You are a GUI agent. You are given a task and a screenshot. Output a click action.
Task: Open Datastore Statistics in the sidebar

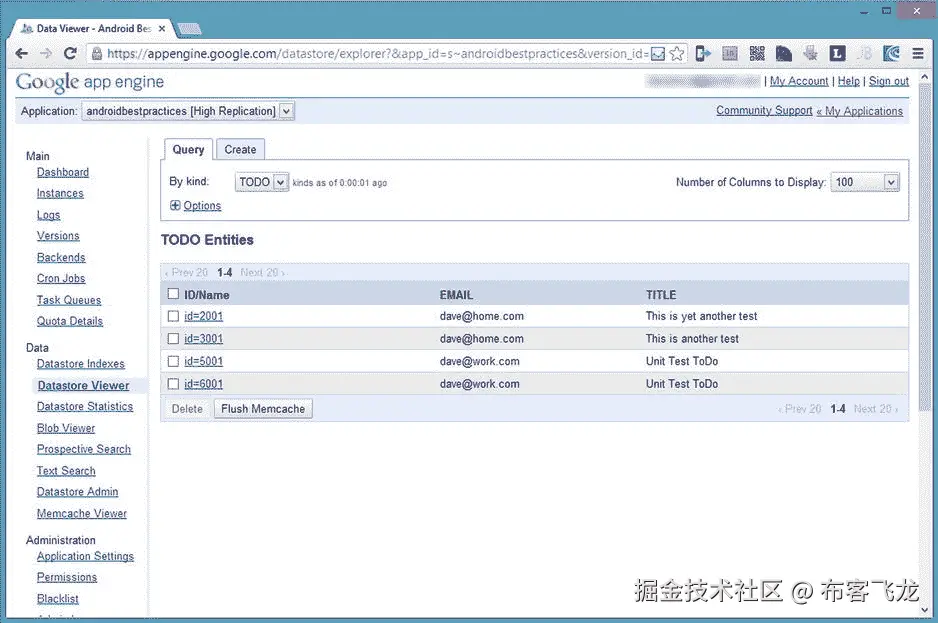85,406
